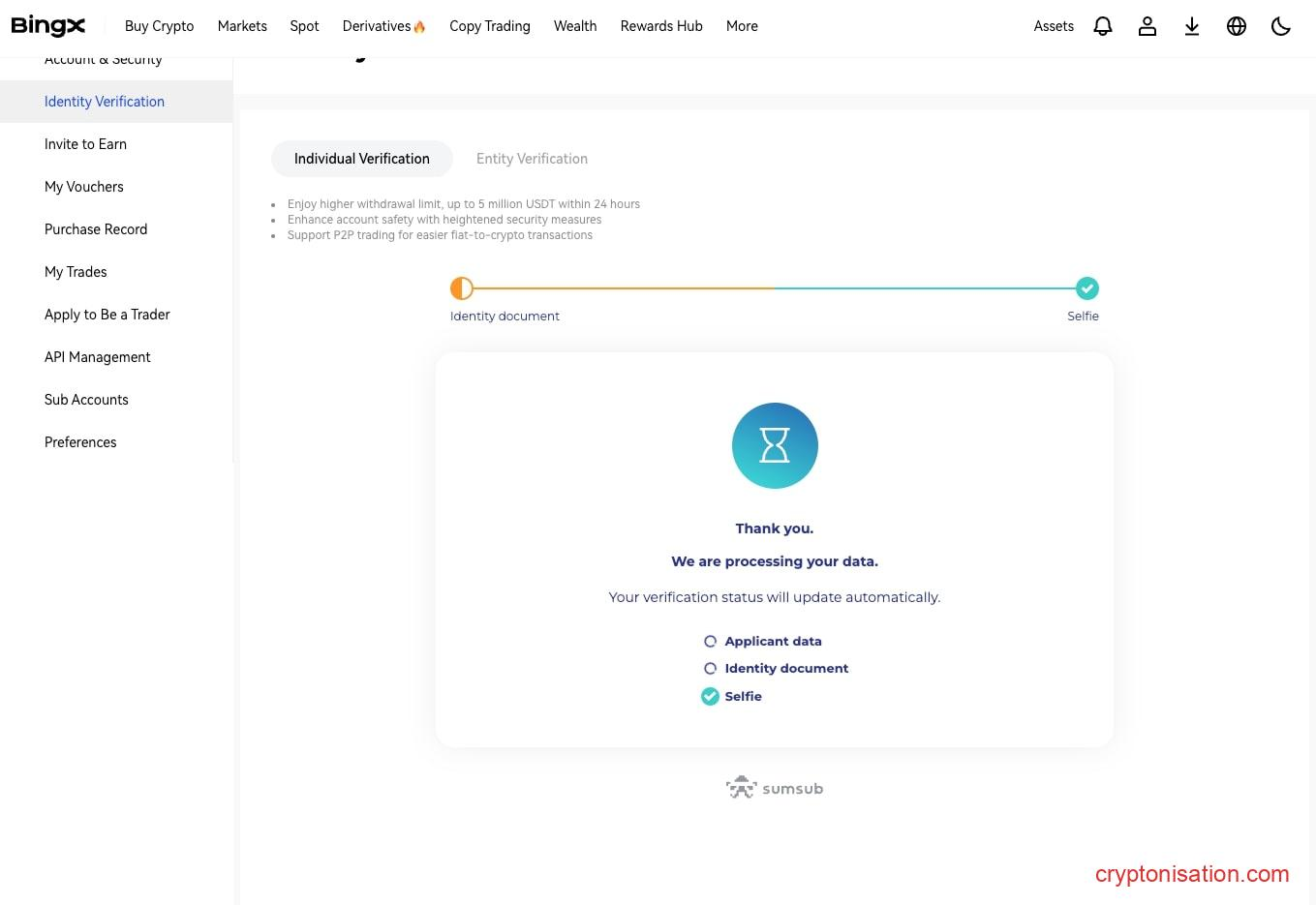Open Assets in the top bar

pyautogui.click(x=1054, y=26)
